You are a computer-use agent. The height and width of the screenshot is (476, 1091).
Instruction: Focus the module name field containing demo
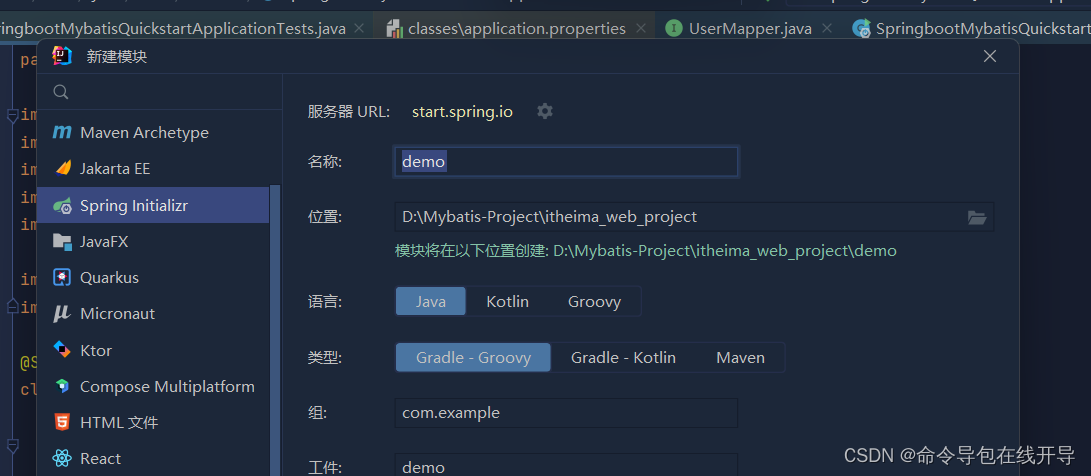pos(566,161)
